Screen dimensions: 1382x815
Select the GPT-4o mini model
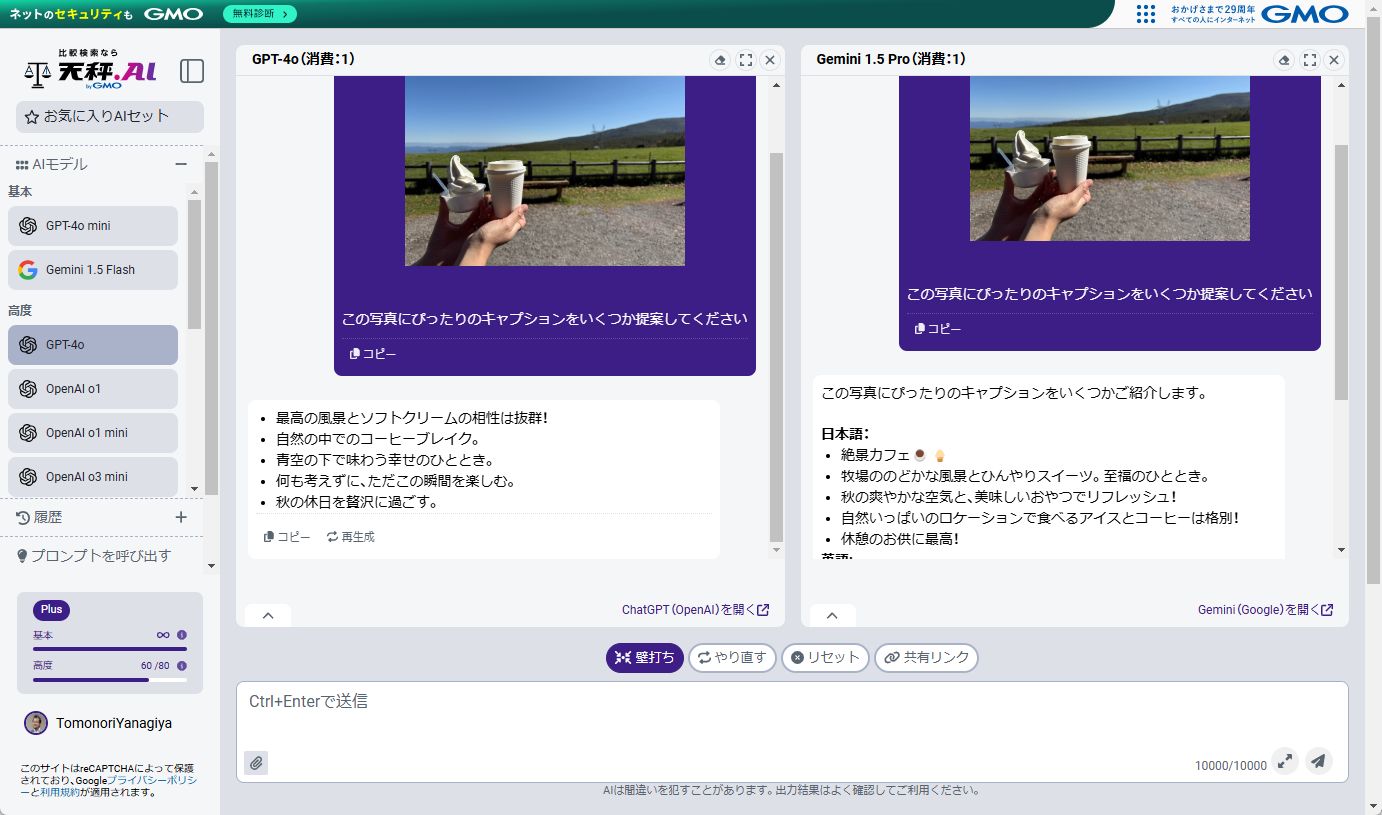point(92,226)
